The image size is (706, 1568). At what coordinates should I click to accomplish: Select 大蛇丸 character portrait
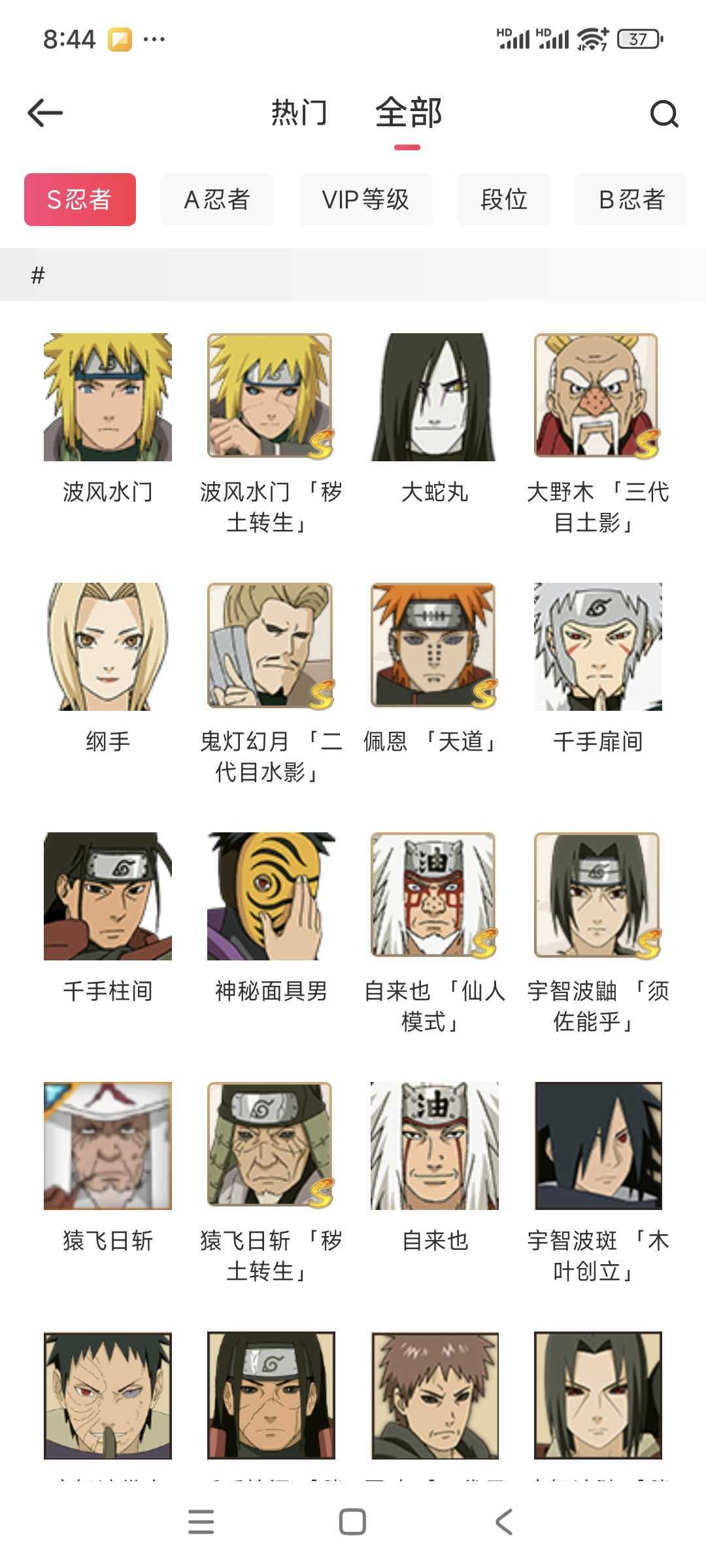(x=435, y=397)
